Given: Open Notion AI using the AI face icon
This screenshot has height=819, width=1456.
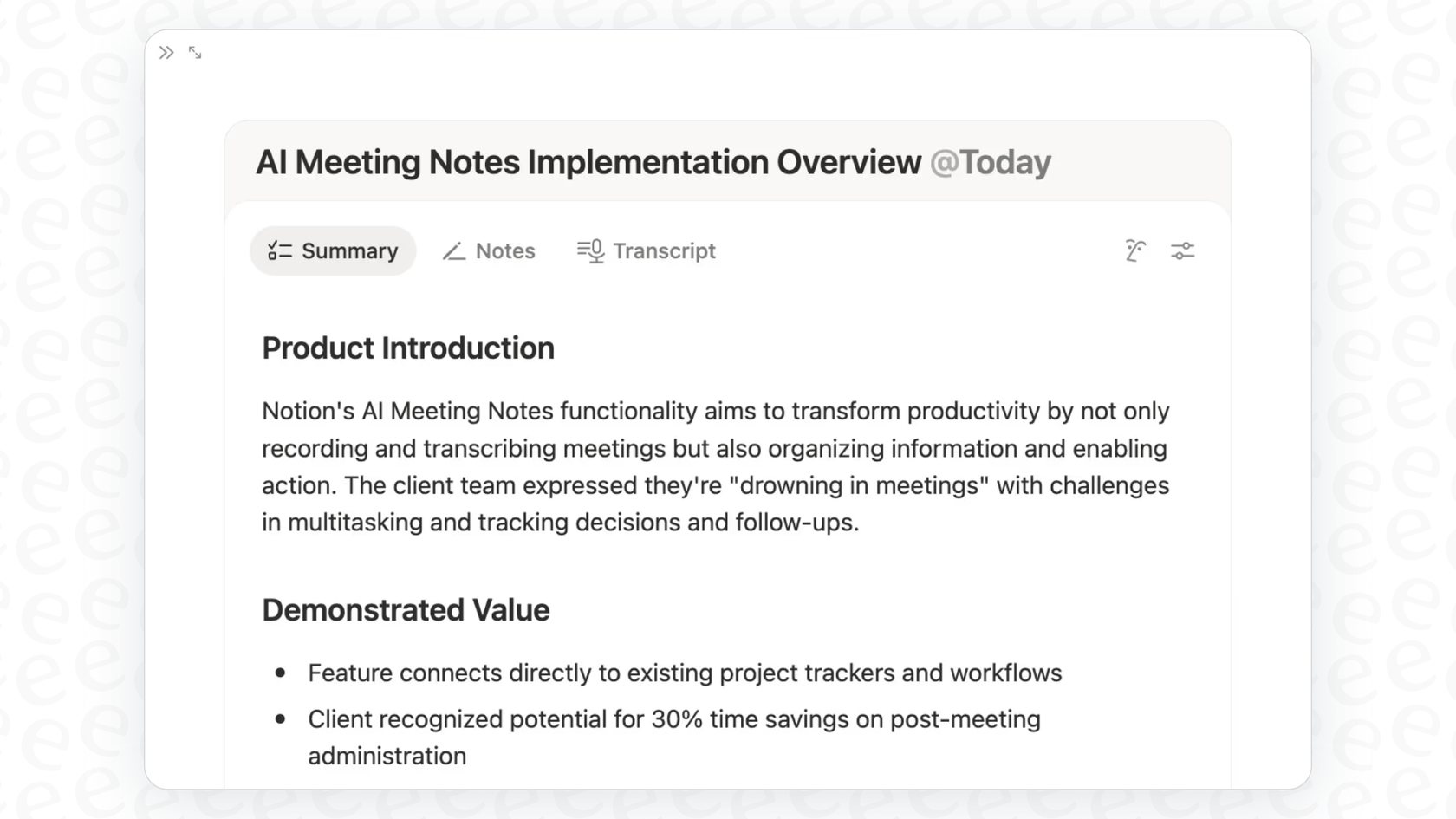Looking at the screenshot, I should click(1135, 250).
